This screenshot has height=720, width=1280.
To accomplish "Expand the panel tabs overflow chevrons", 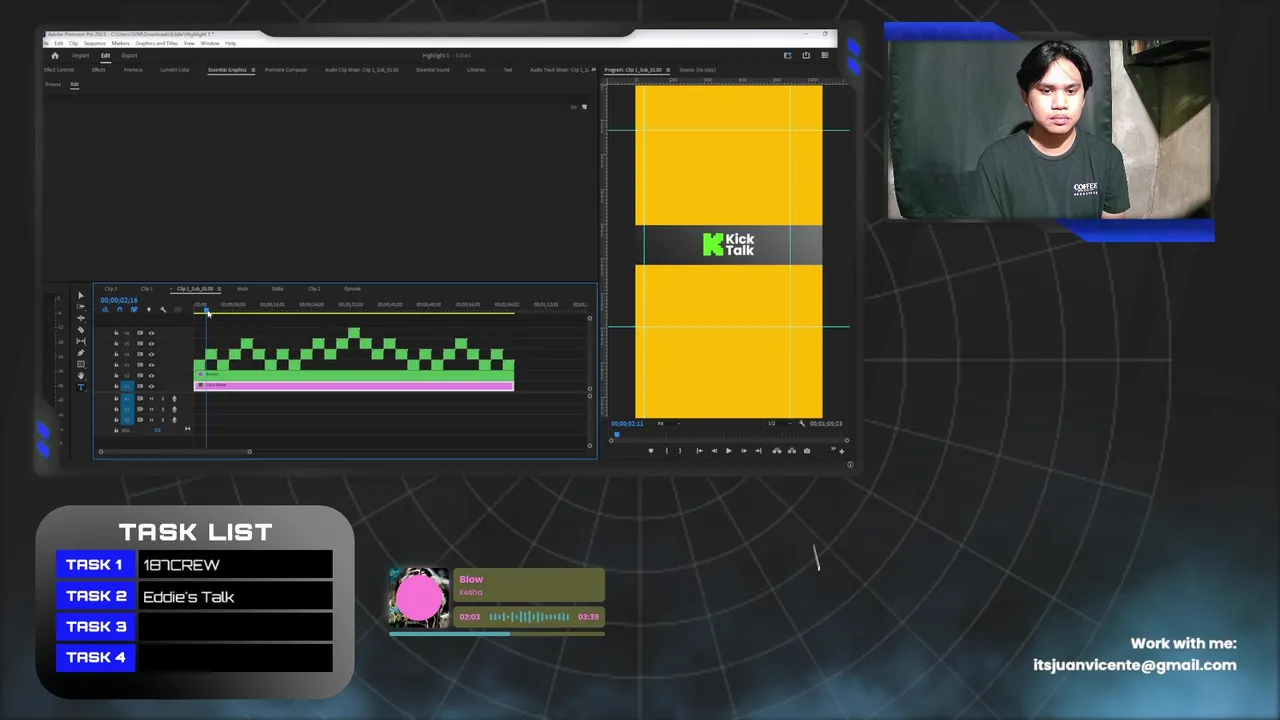I will (x=594, y=70).
